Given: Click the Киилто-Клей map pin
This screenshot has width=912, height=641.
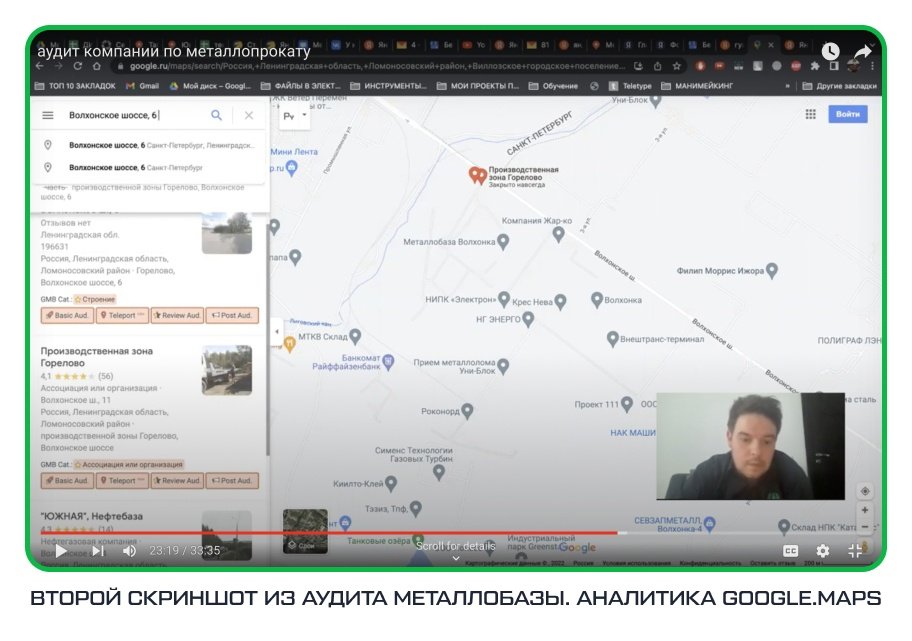Looking at the screenshot, I should pyautogui.click(x=391, y=483).
